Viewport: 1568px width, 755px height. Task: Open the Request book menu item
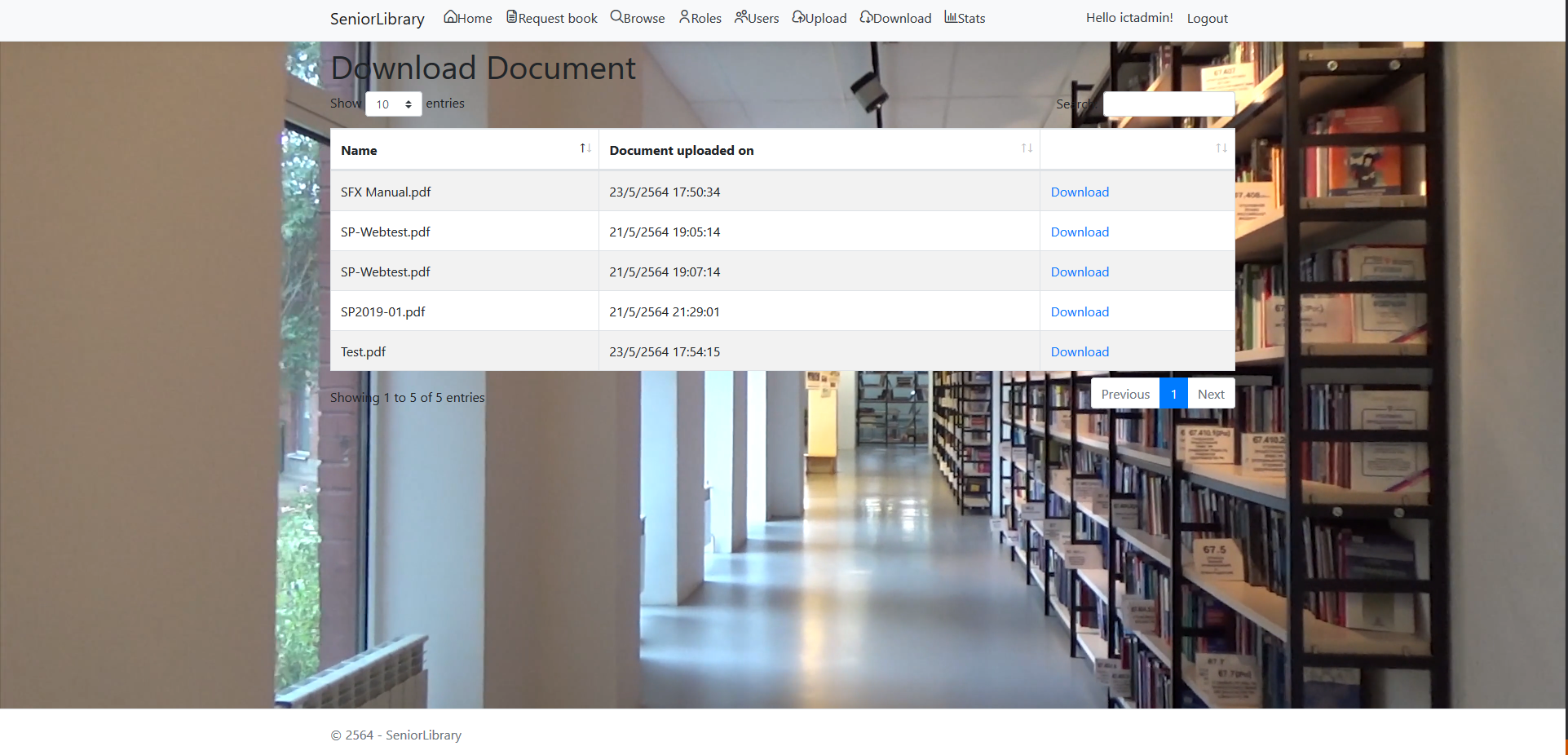click(558, 19)
